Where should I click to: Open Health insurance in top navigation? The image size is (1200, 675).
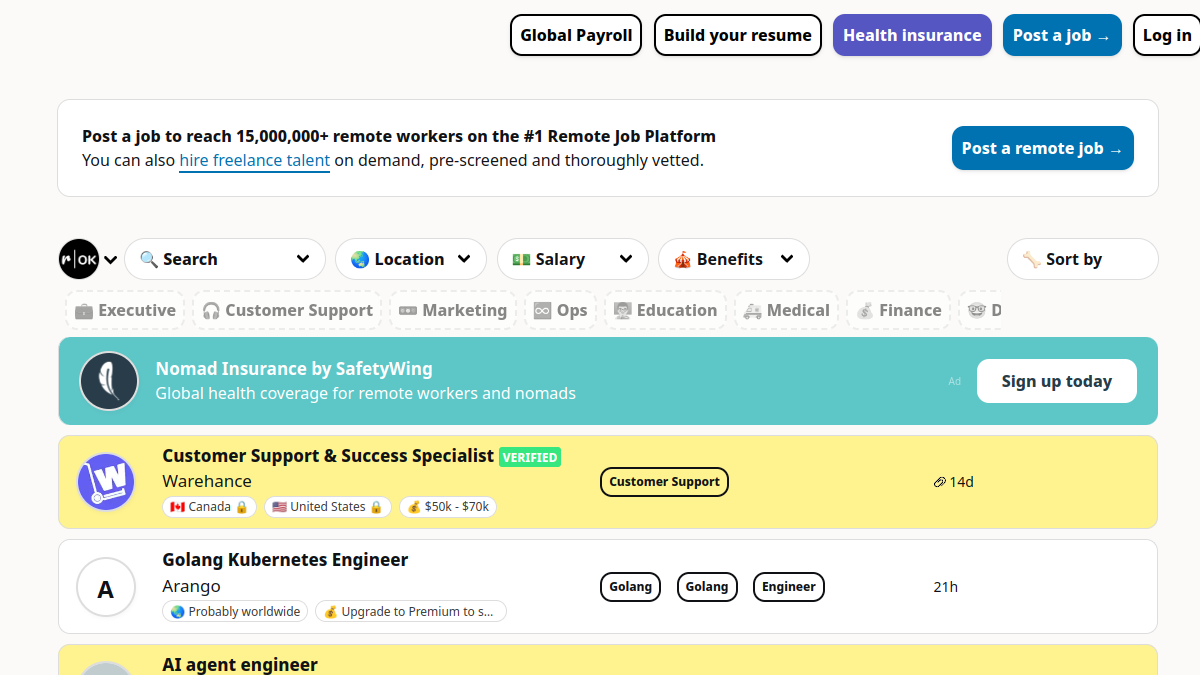[912, 35]
